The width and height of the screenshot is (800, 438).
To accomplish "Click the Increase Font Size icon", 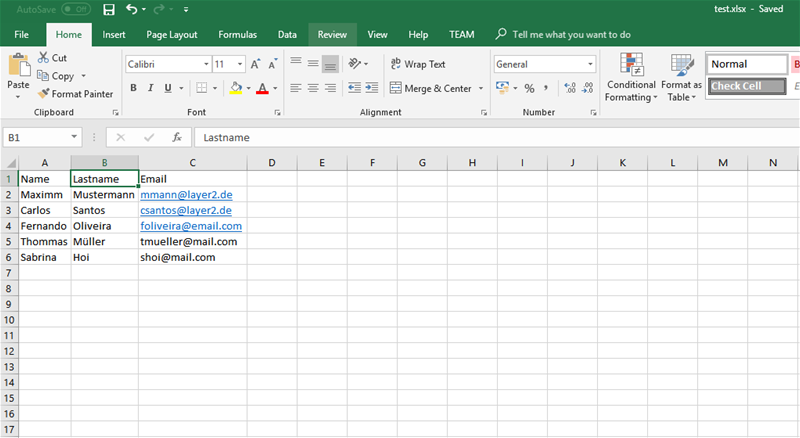I will pos(256,64).
